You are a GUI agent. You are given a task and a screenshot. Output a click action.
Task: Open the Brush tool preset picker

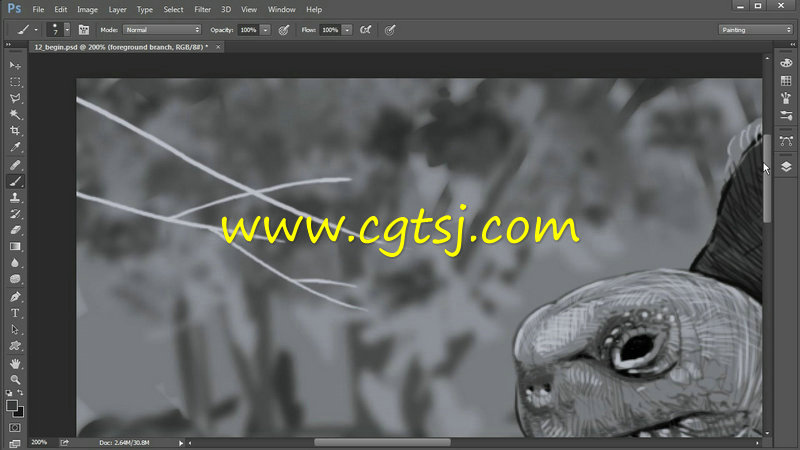tap(27, 30)
